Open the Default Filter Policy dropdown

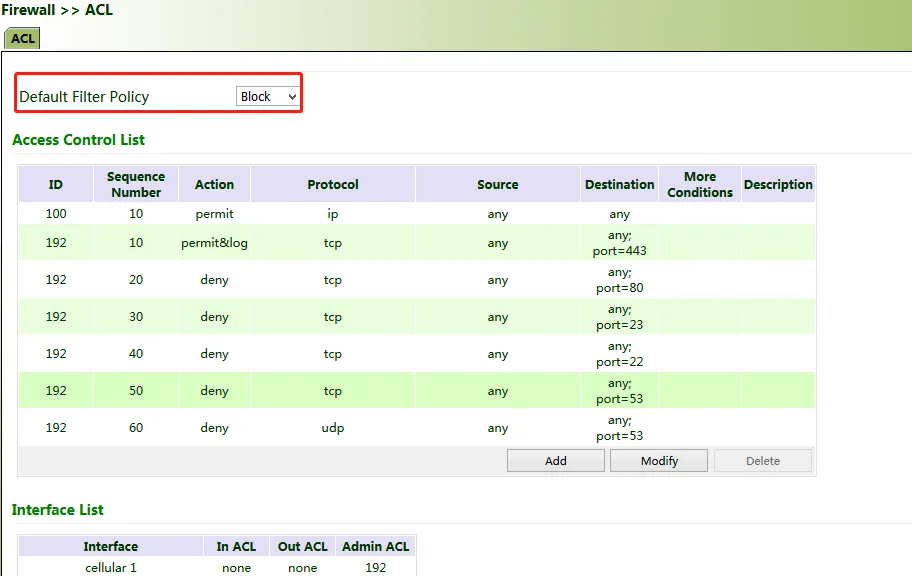coord(268,97)
